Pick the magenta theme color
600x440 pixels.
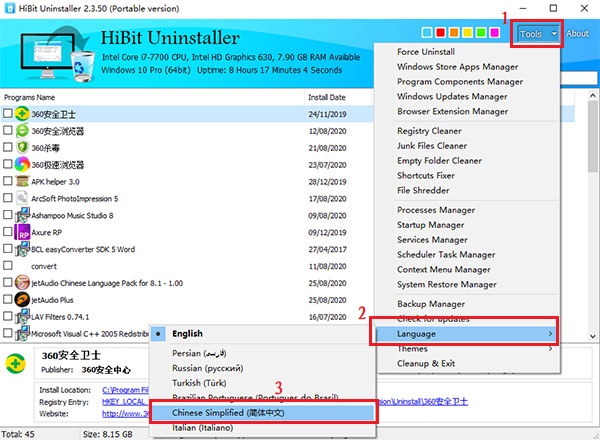[495, 33]
